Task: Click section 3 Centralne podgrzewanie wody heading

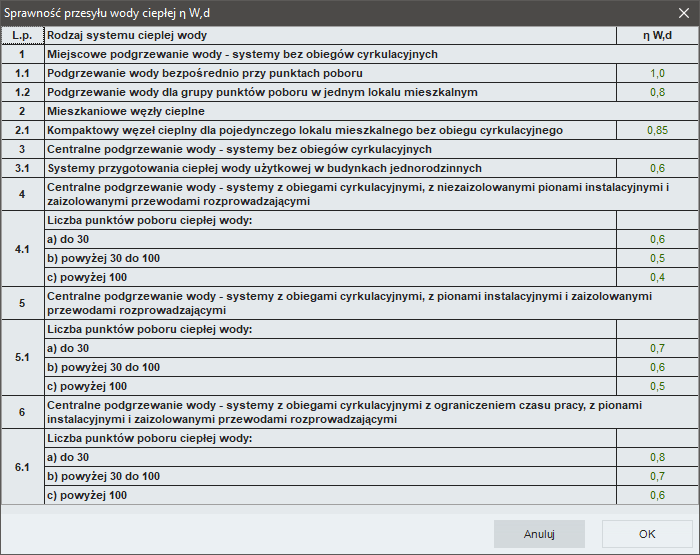Action: [x=371, y=149]
